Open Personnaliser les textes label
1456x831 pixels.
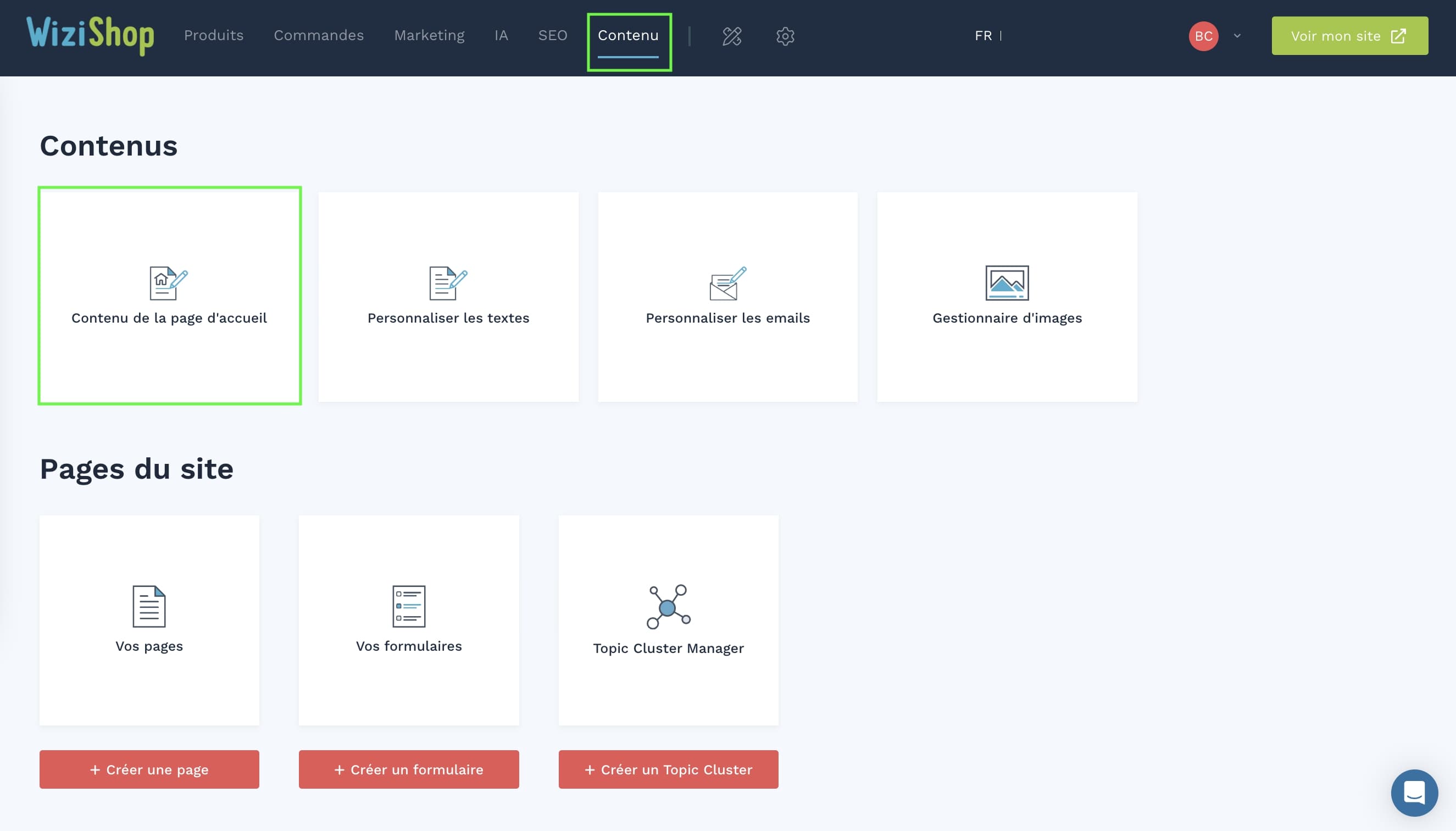pyautogui.click(x=448, y=318)
